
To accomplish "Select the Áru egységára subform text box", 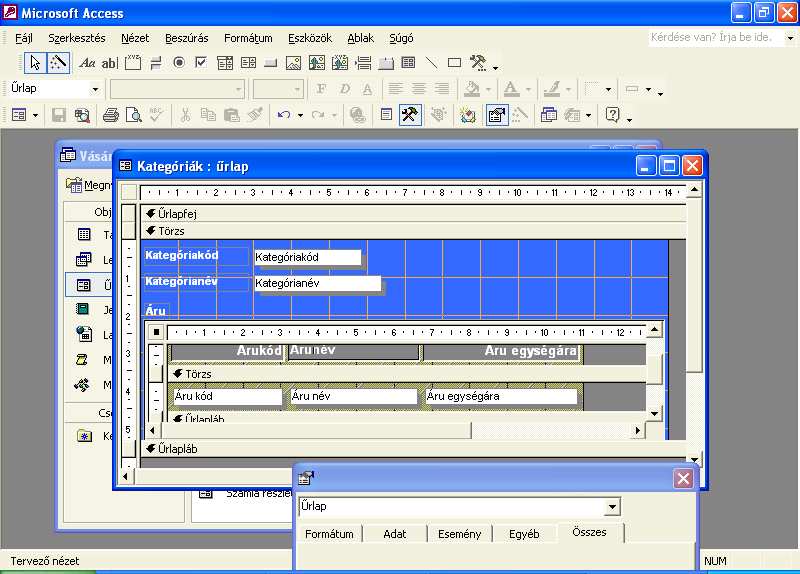I will [501, 396].
